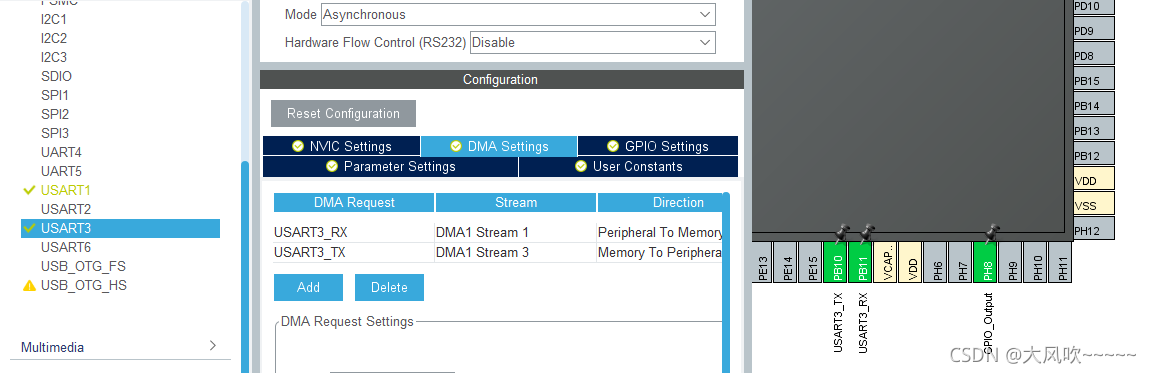Click the Reset Configuration button
This screenshot has height=373, width=1151.
pos(344,114)
